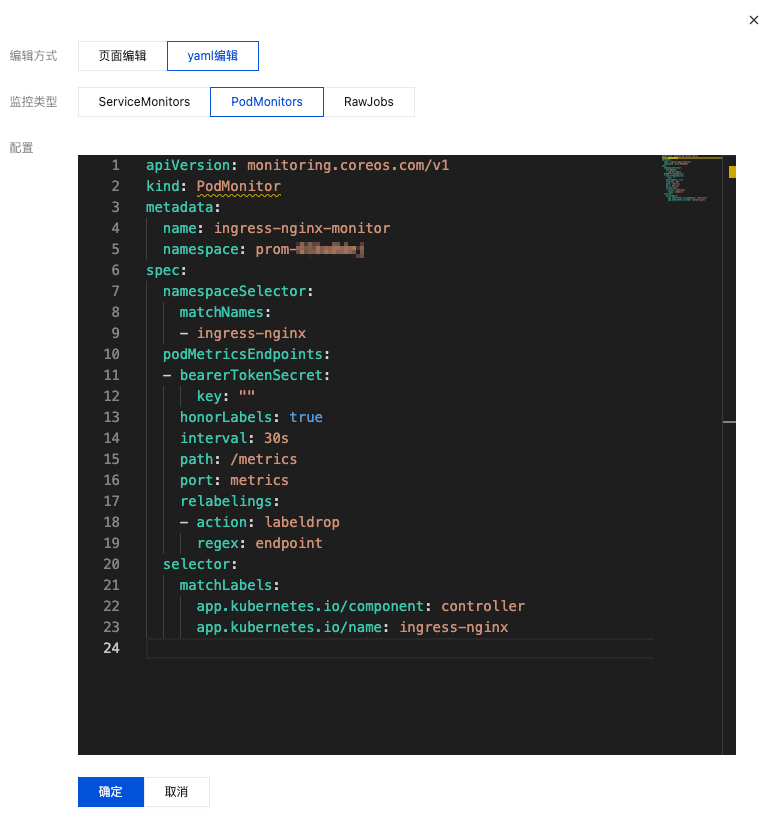Click the name value ingress-nginx-monitor

302,228
